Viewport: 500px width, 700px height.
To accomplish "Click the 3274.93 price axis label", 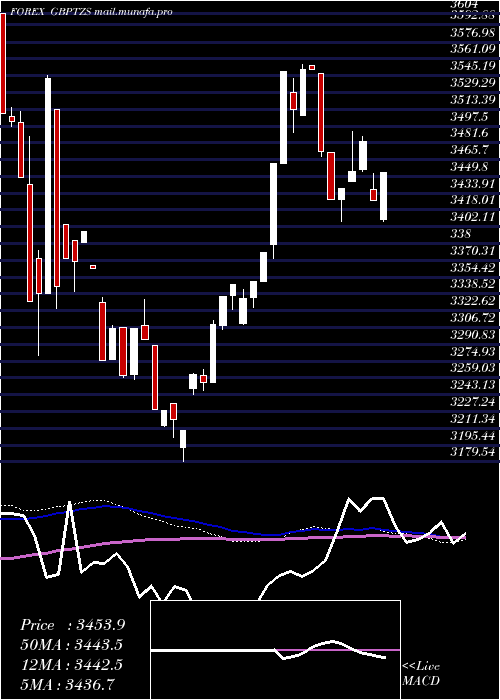I will tap(473, 351).
